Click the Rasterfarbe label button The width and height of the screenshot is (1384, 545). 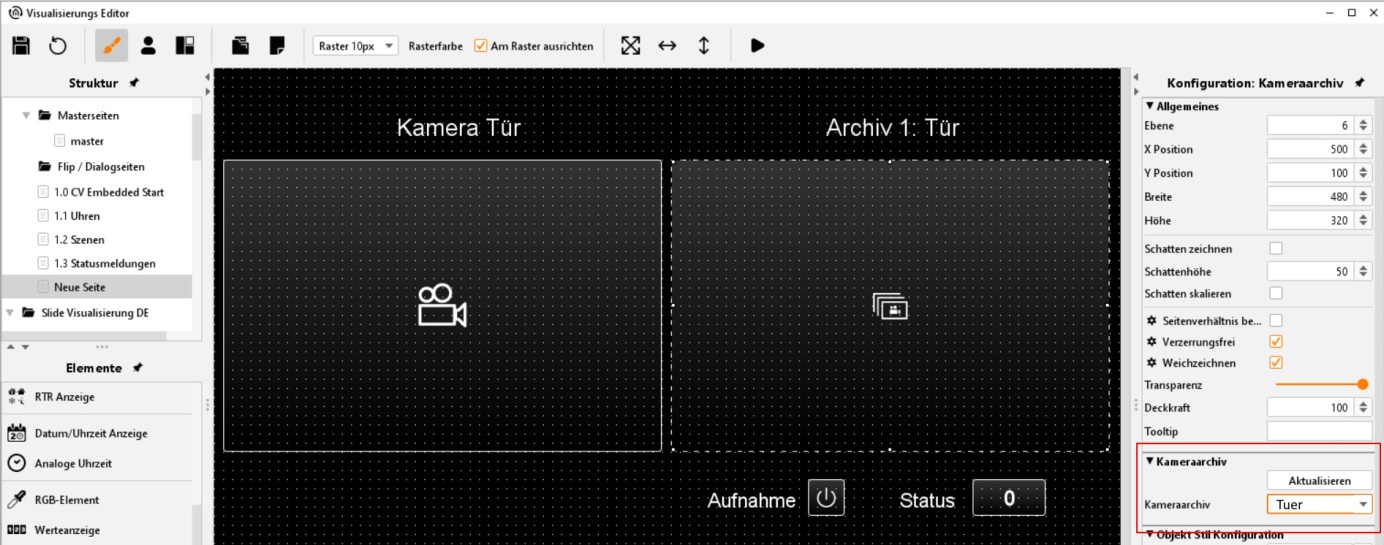pyautogui.click(x=435, y=46)
